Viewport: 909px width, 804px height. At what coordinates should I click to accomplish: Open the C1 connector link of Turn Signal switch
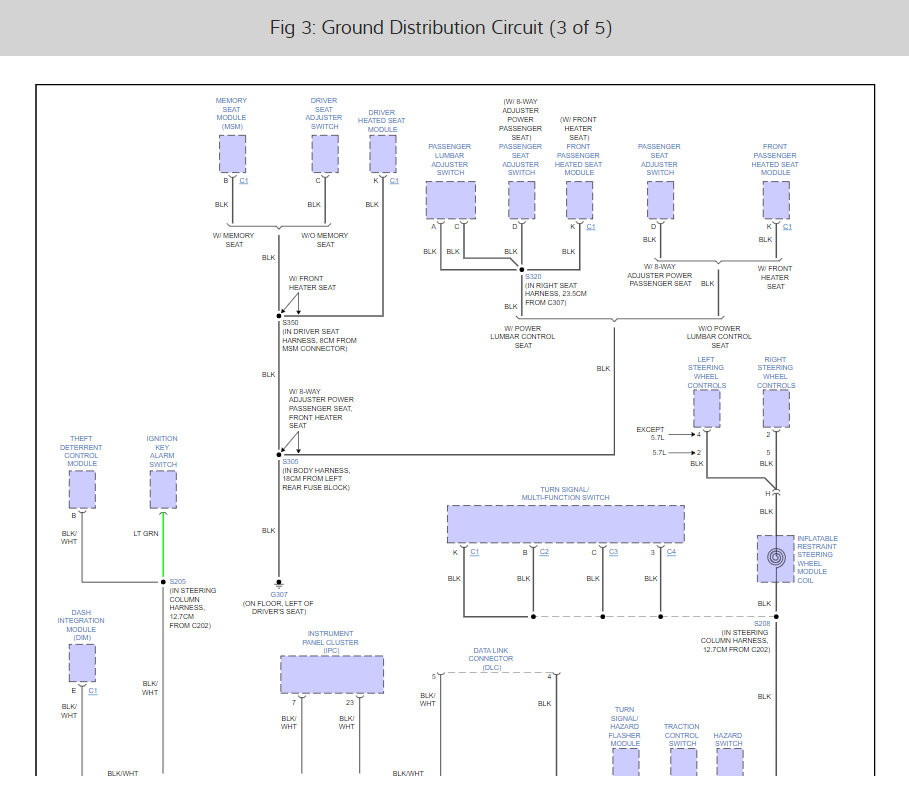coord(475,552)
